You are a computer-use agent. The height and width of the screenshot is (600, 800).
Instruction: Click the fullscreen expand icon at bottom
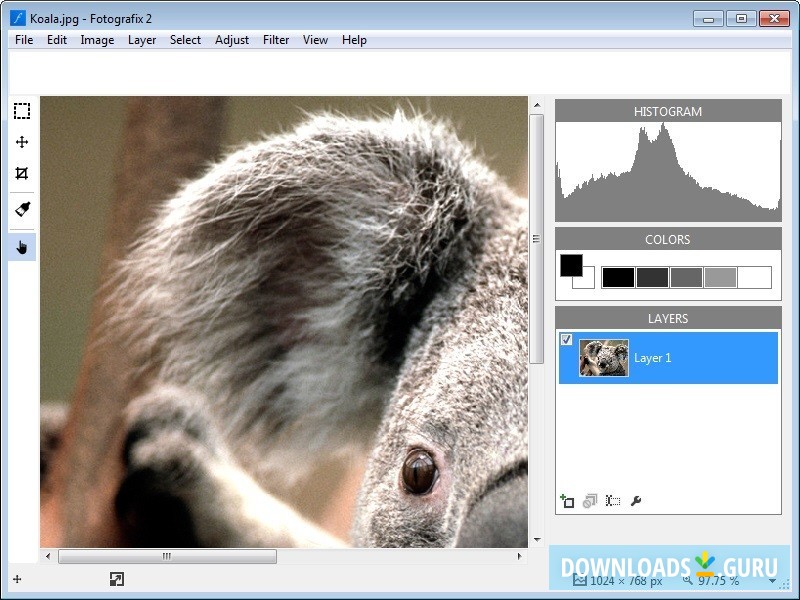[116, 579]
